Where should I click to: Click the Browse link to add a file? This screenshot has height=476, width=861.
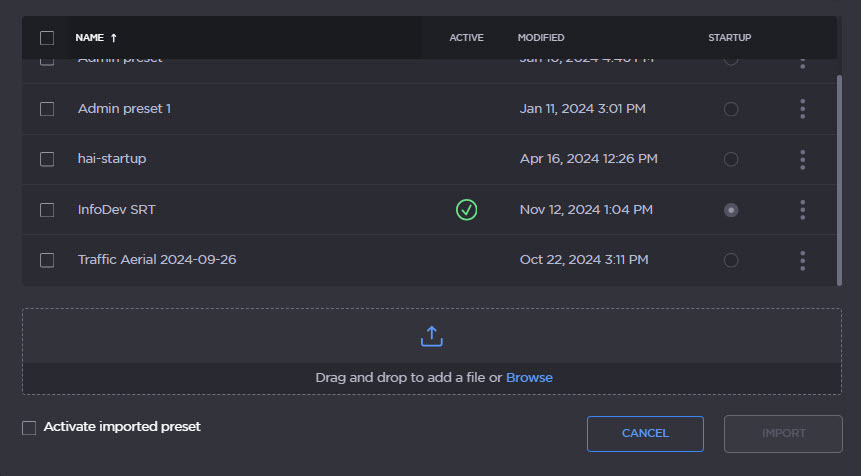pos(529,378)
